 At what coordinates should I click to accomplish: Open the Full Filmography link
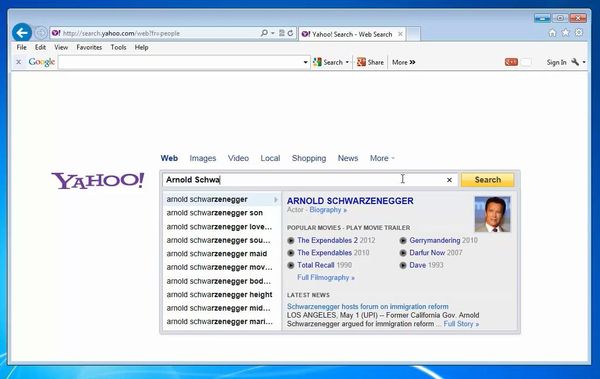[326, 278]
